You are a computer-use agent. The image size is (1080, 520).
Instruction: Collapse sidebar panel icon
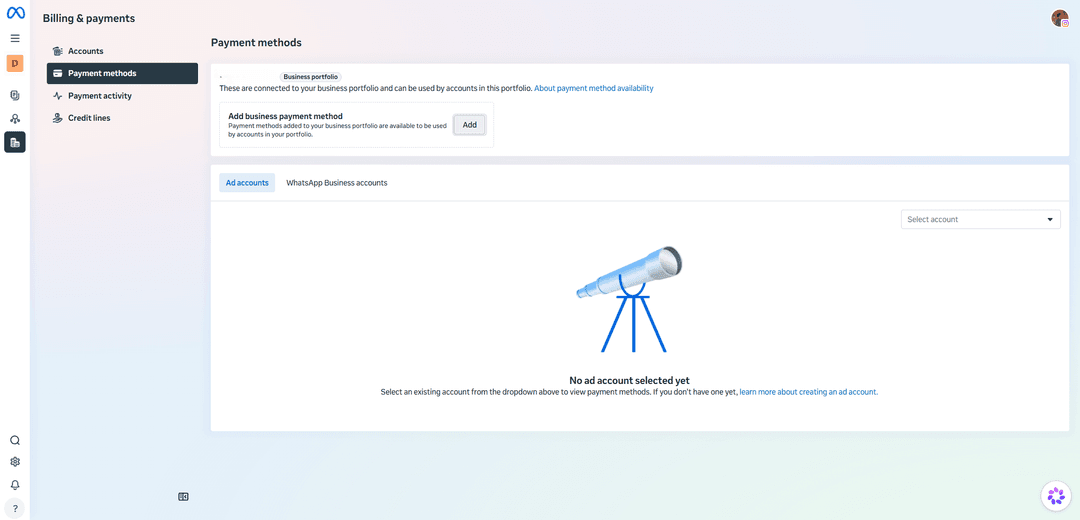click(183, 497)
